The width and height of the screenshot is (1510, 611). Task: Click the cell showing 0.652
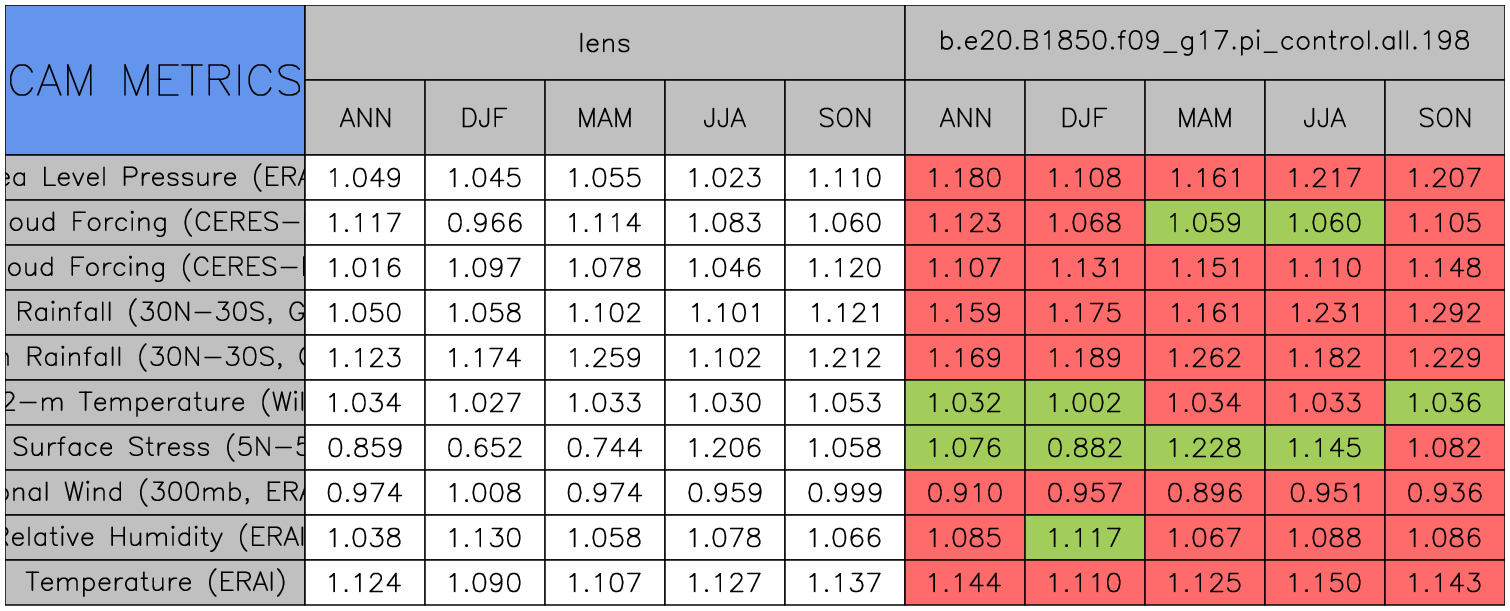pyautogui.click(x=484, y=448)
